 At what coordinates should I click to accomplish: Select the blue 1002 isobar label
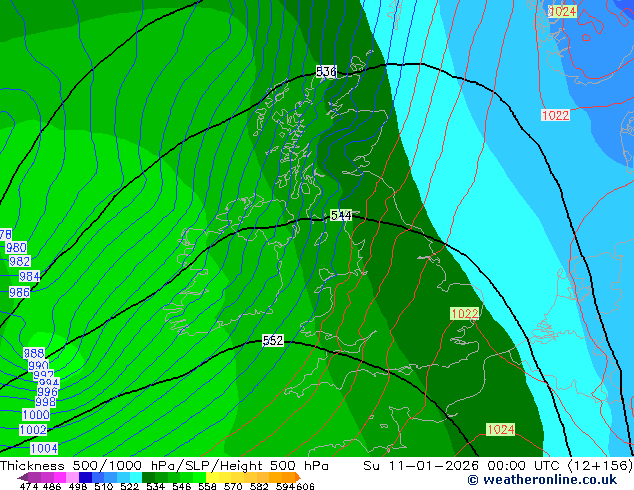coord(33,430)
